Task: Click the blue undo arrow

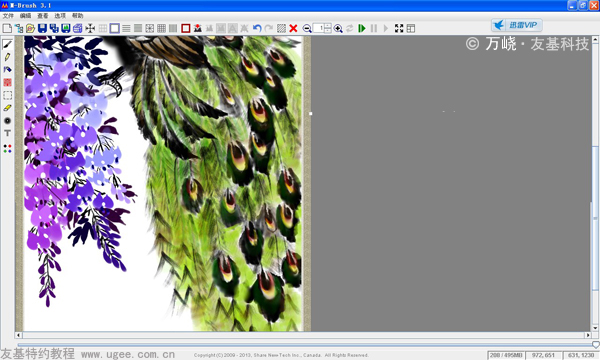Action: click(x=257, y=28)
